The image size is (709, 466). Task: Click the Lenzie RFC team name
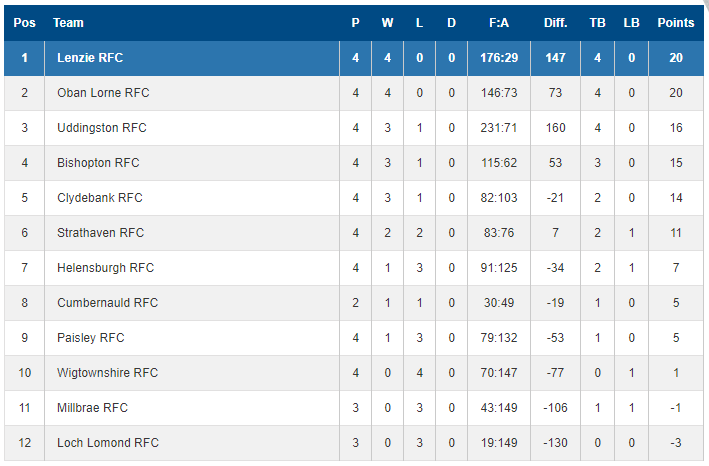pos(90,58)
